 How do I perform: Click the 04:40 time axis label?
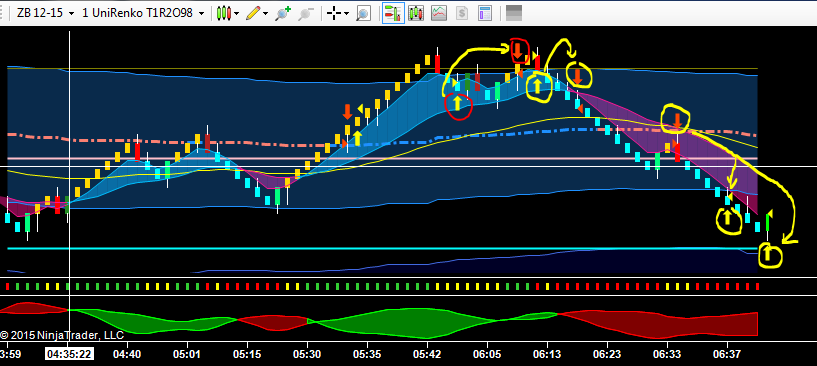[127, 355]
